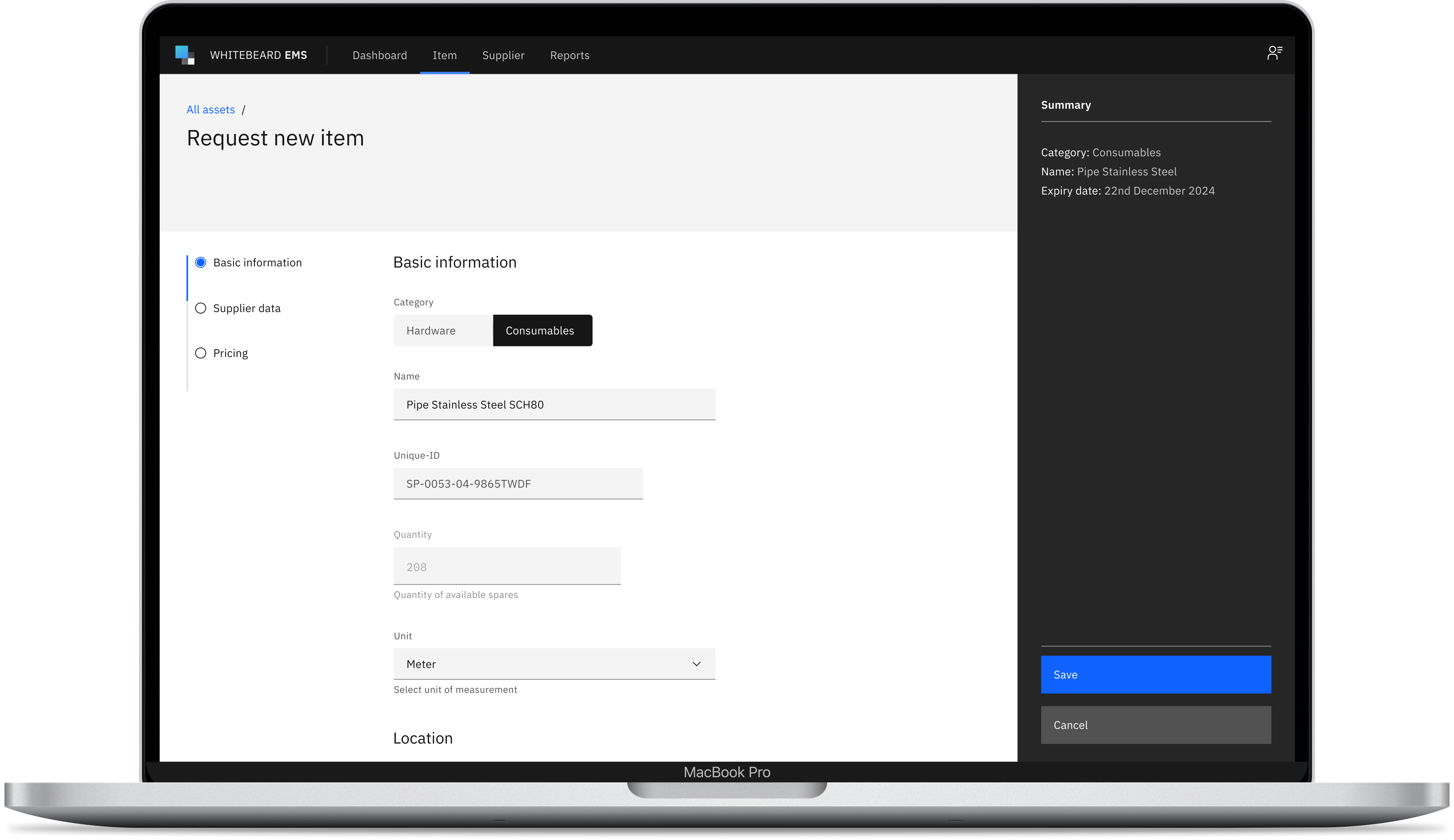
Task: Click the Item navigation tab
Action: (x=444, y=55)
